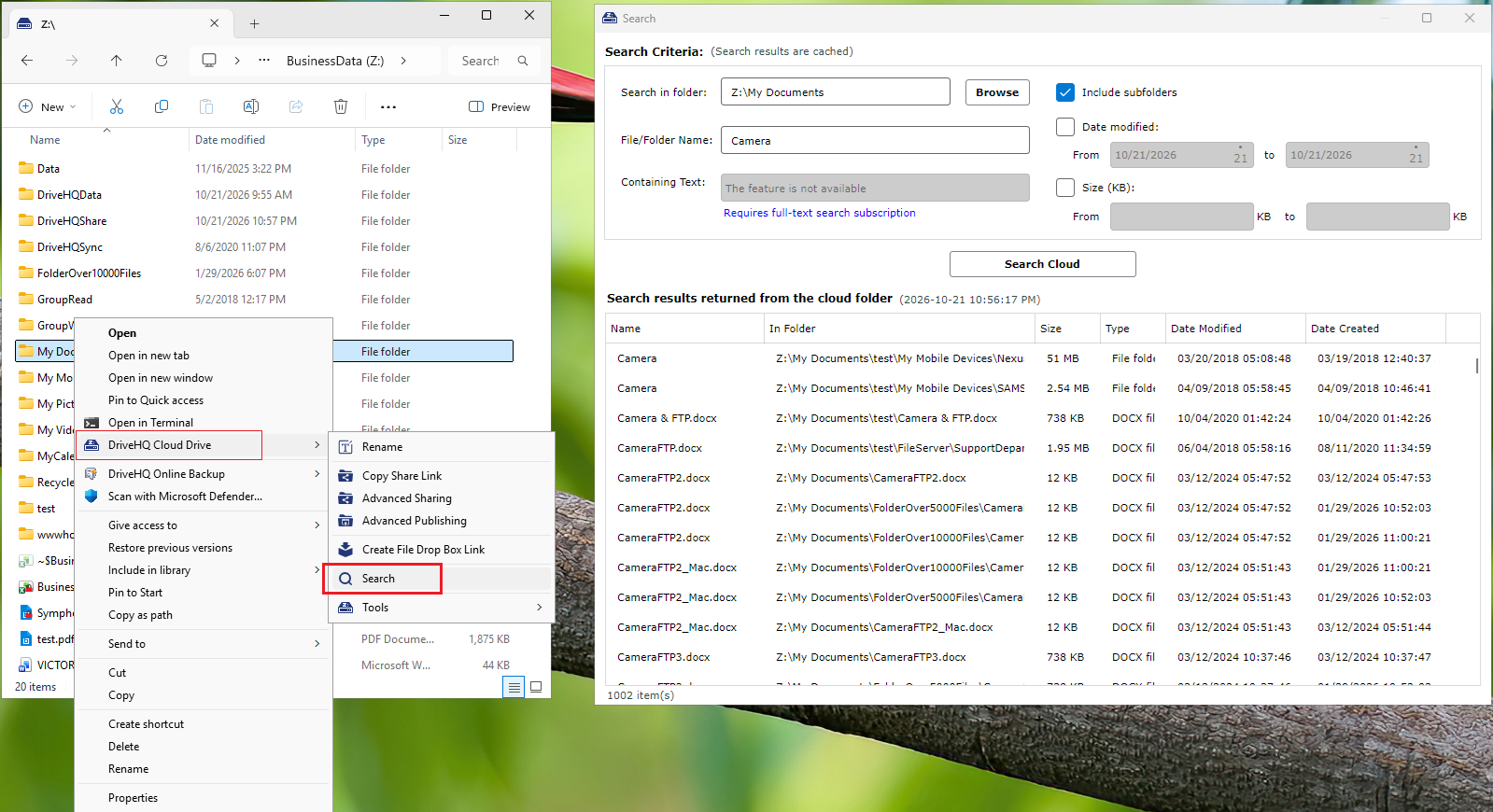Viewport: 1493px width, 812px height.
Task: Go up one level with the up arrow
Action: 117,61
